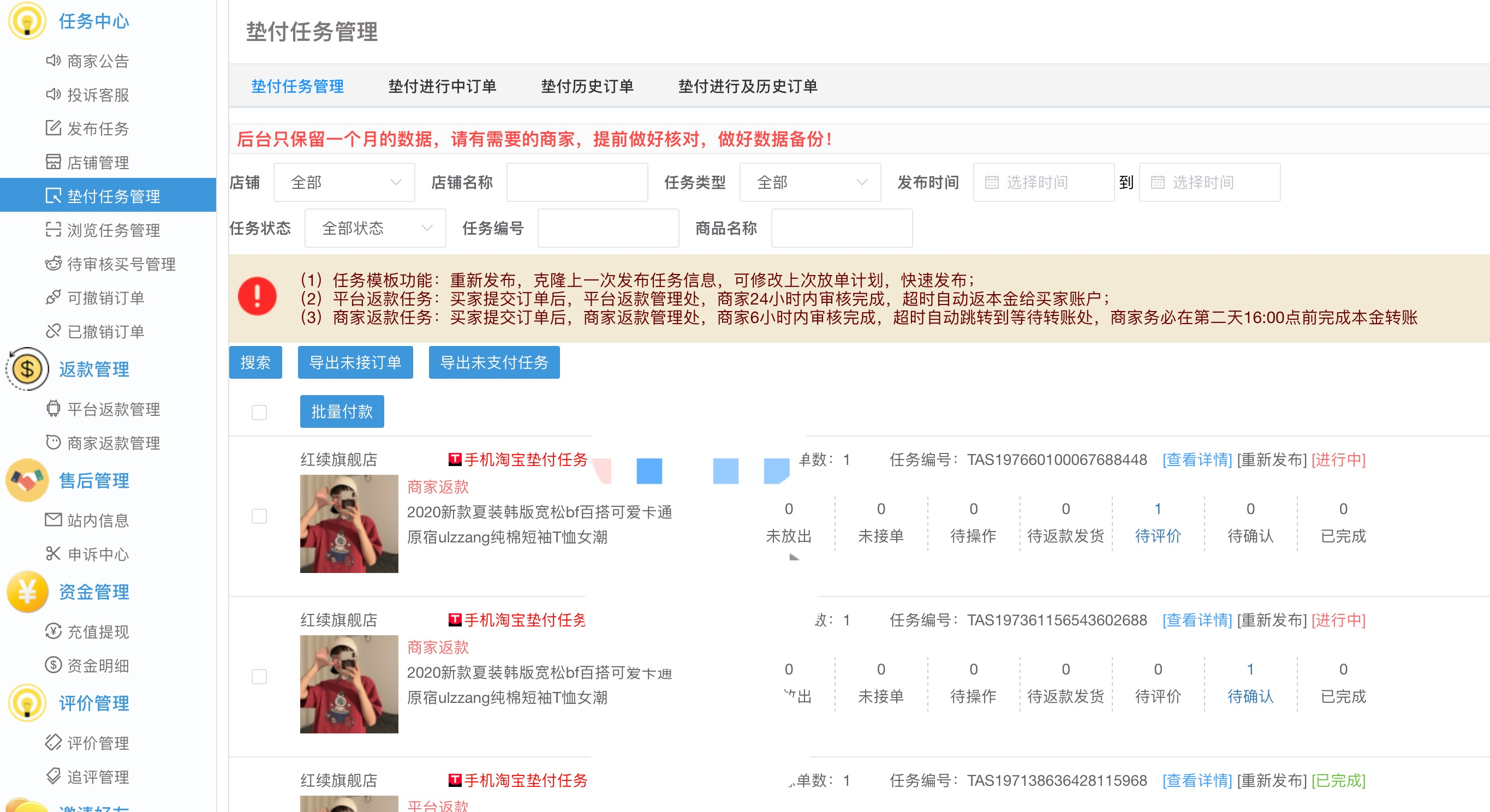
Task: Click the 评价管理 lightbulb section icon
Action: (x=27, y=703)
